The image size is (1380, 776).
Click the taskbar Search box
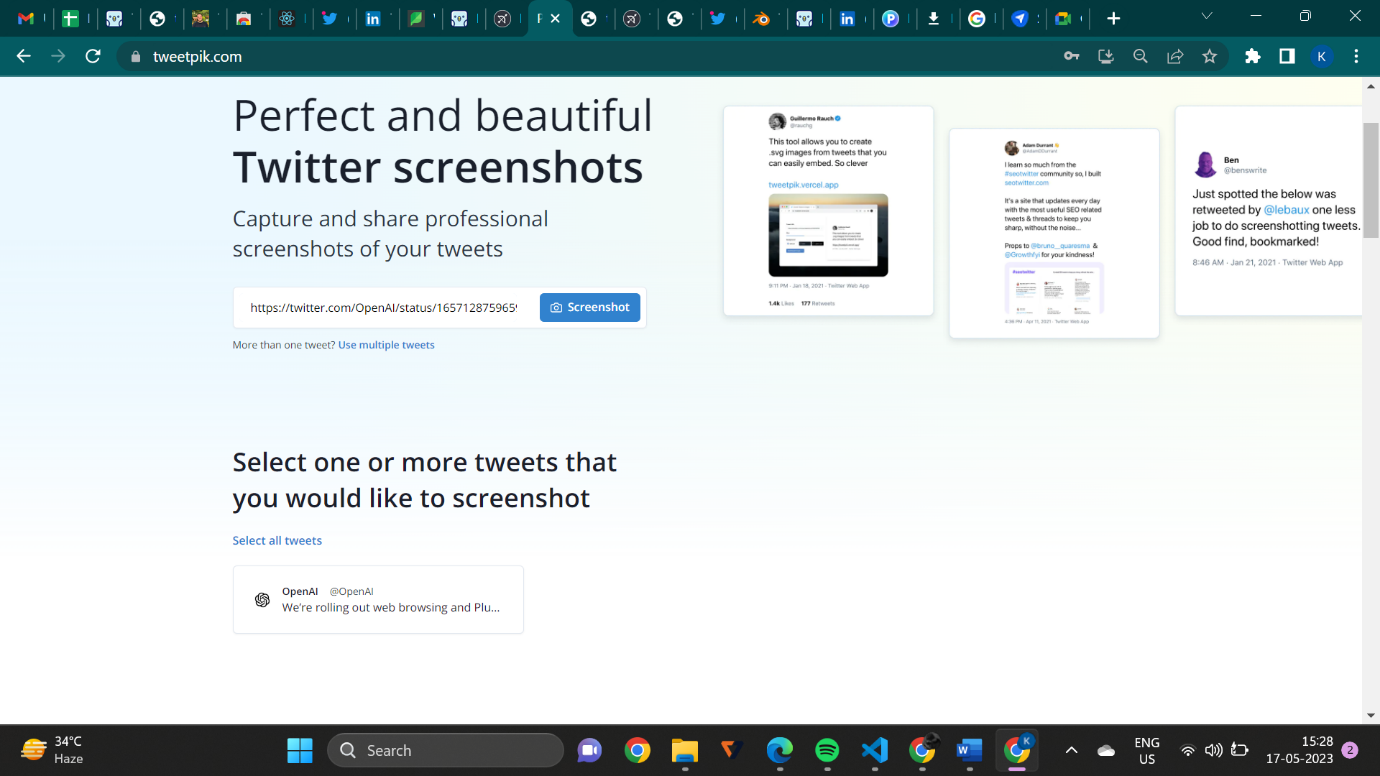coord(446,750)
